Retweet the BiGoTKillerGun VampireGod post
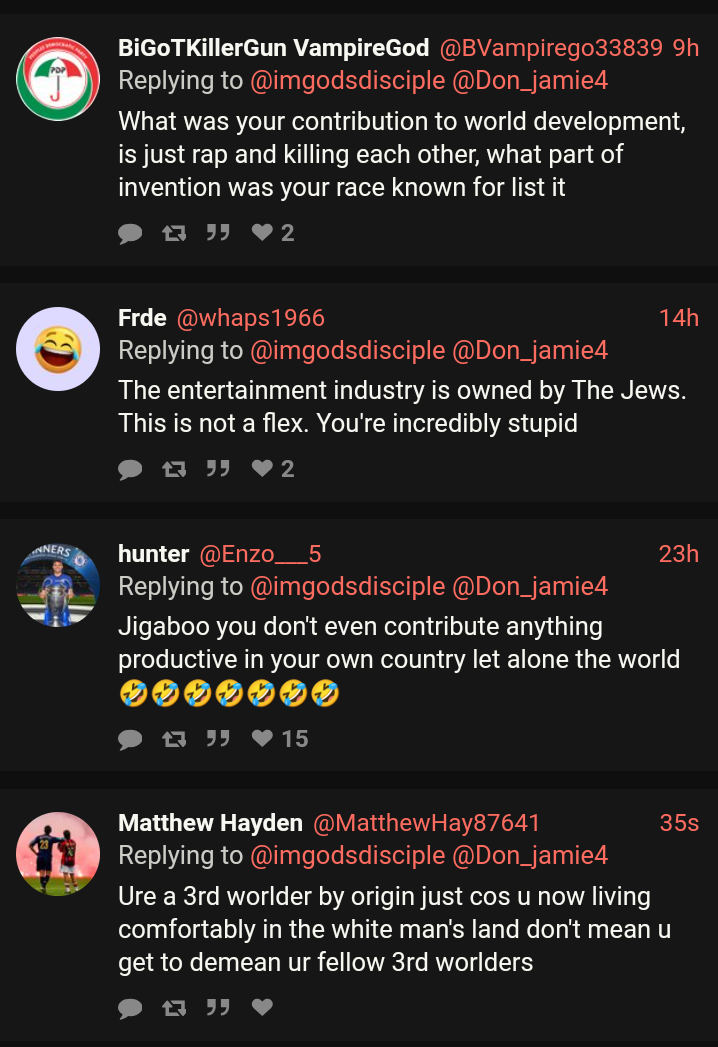 pos(174,233)
